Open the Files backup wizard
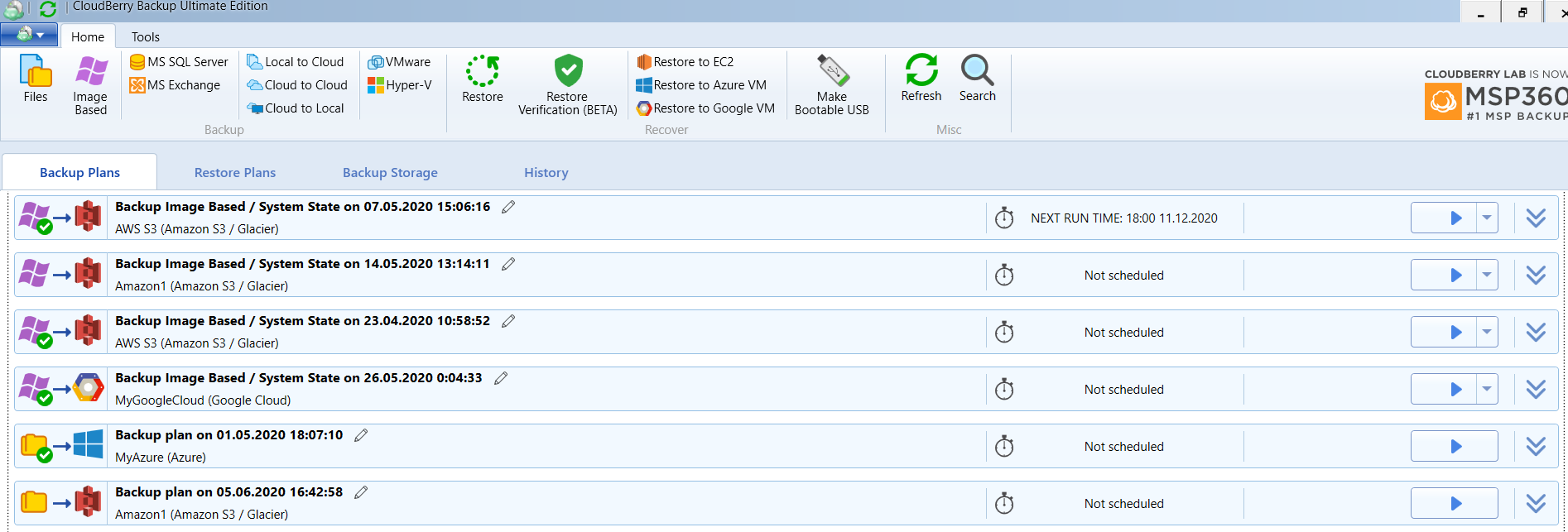This screenshot has height=532, width=1568. pyautogui.click(x=36, y=79)
